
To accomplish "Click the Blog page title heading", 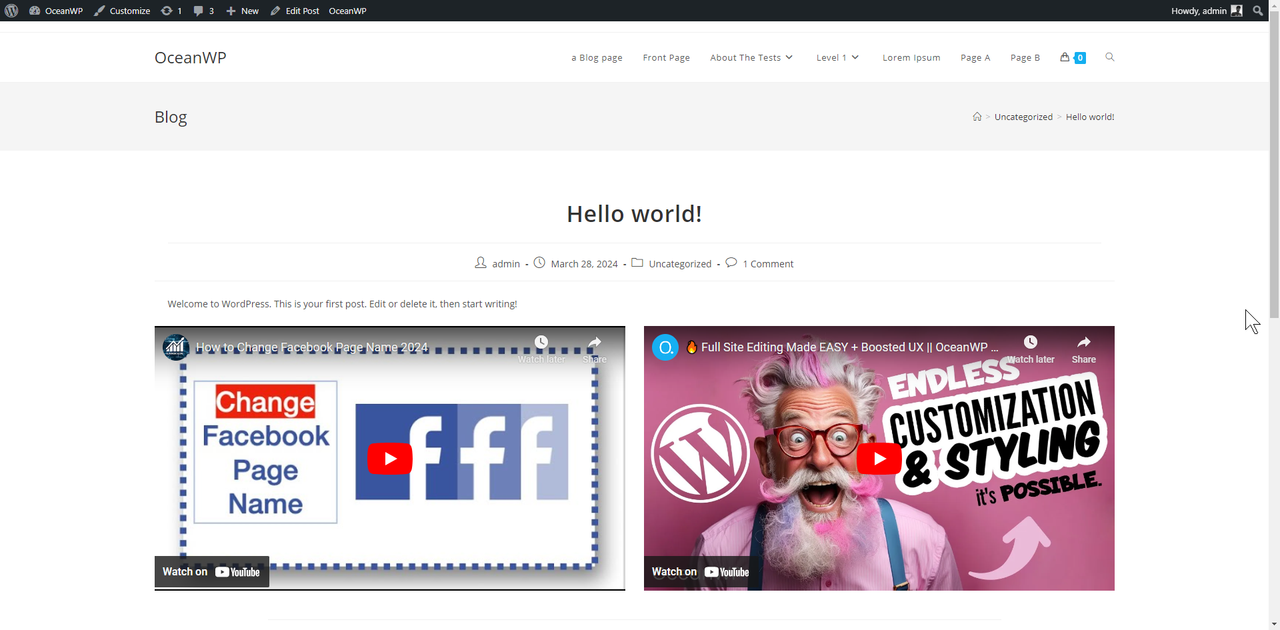I will 171,117.
